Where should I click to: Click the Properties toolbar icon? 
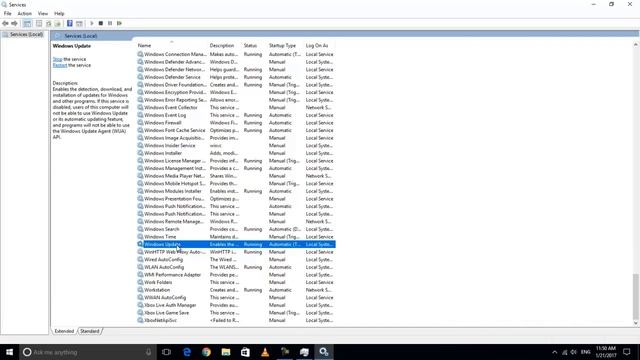tap(39, 24)
